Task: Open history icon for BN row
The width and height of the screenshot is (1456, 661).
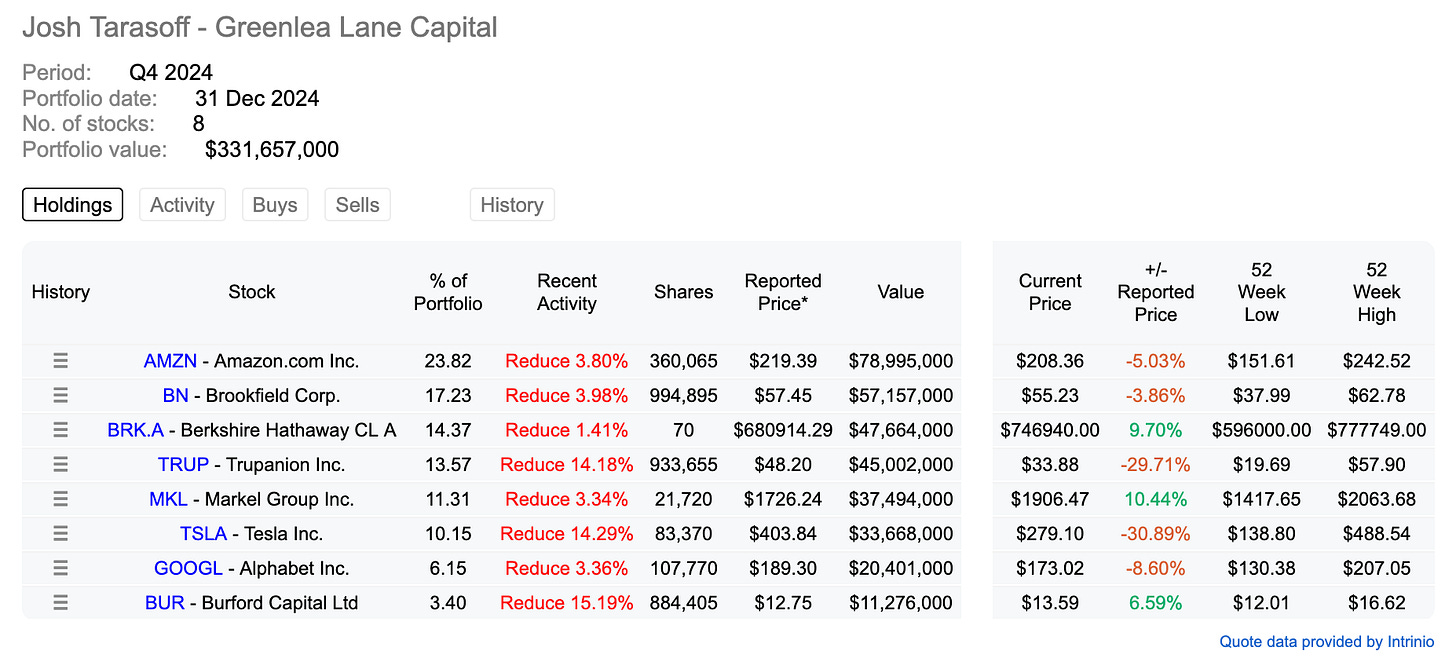Action: (x=60, y=395)
